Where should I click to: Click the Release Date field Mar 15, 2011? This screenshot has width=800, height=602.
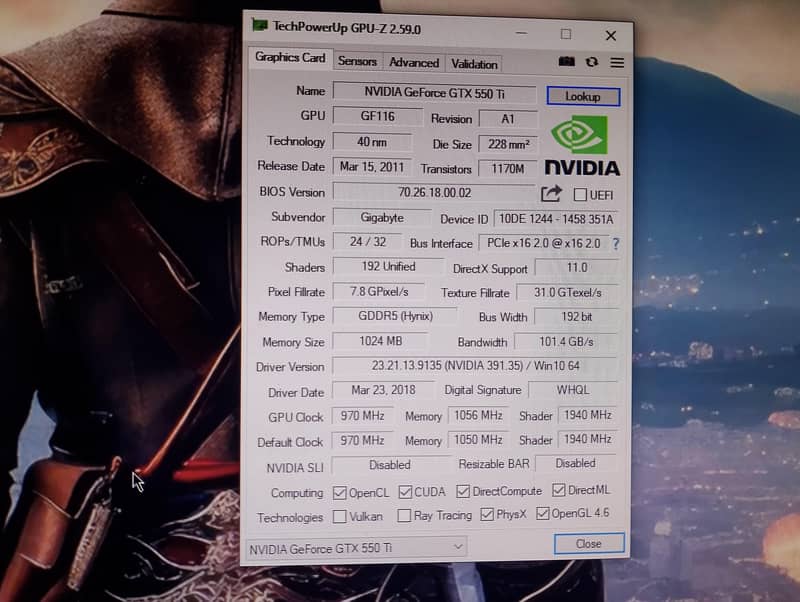coord(372,167)
